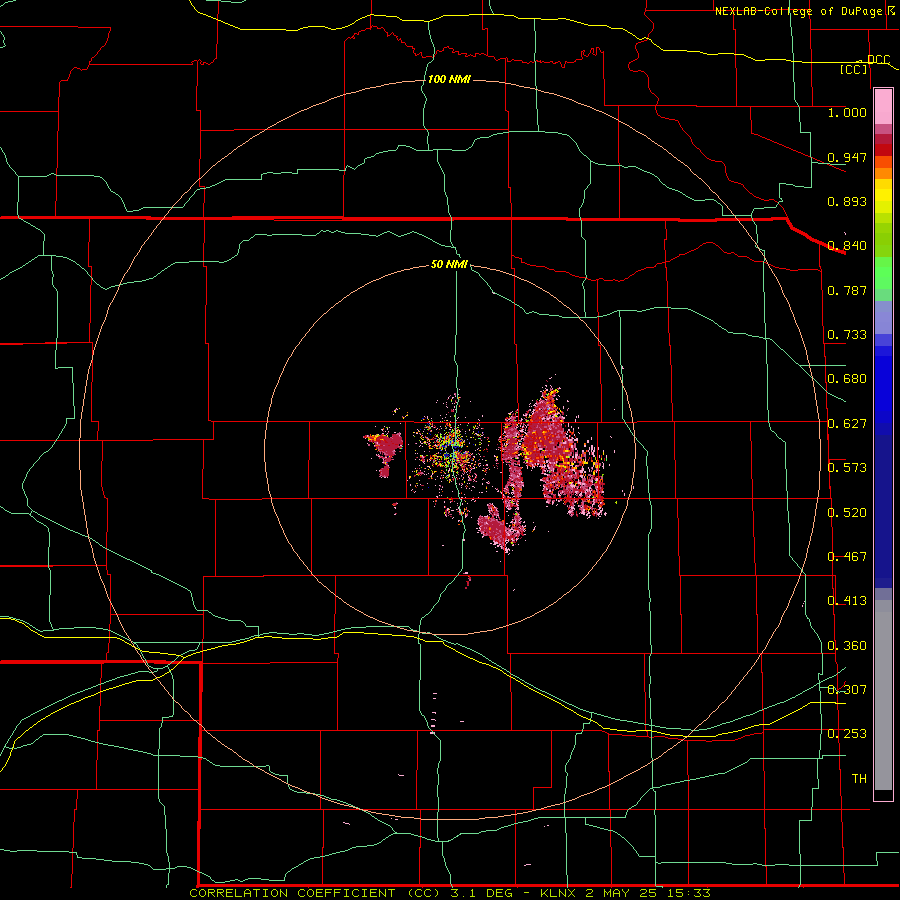Image resolution: width=900 pixels, height=900 pixels.
Task: Click the small pink echo west of radar
Action: pyautogui.click(x=385, y=451)
